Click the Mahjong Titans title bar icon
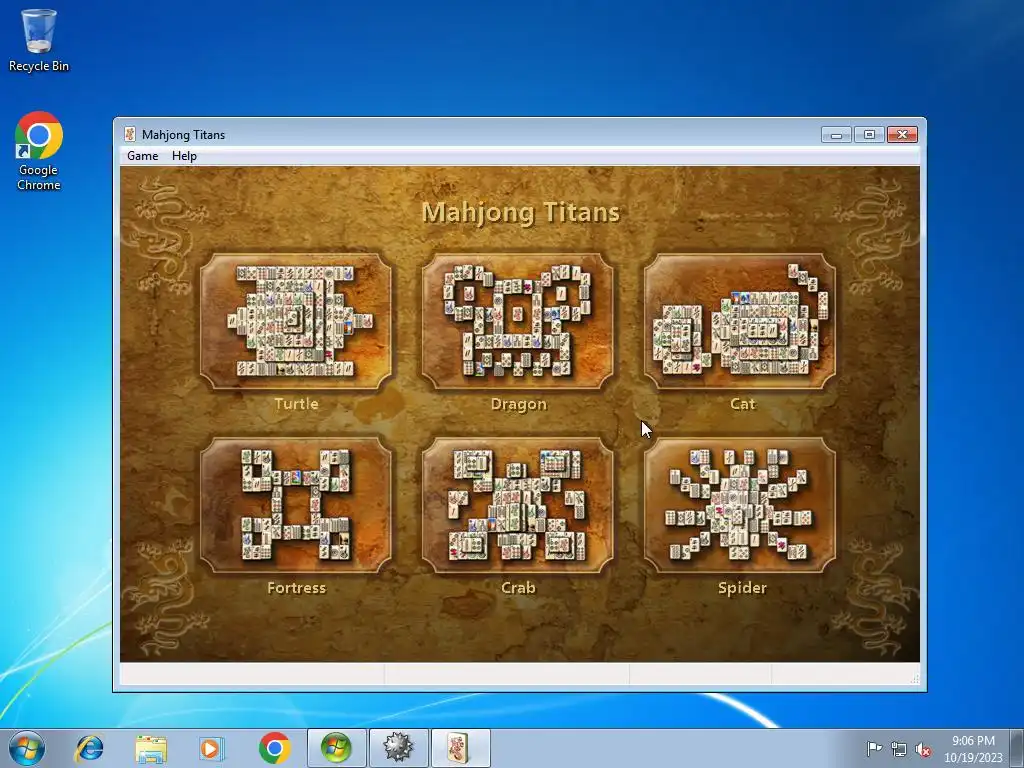The height and width of the screenshot is (768, 1024). 130,135
